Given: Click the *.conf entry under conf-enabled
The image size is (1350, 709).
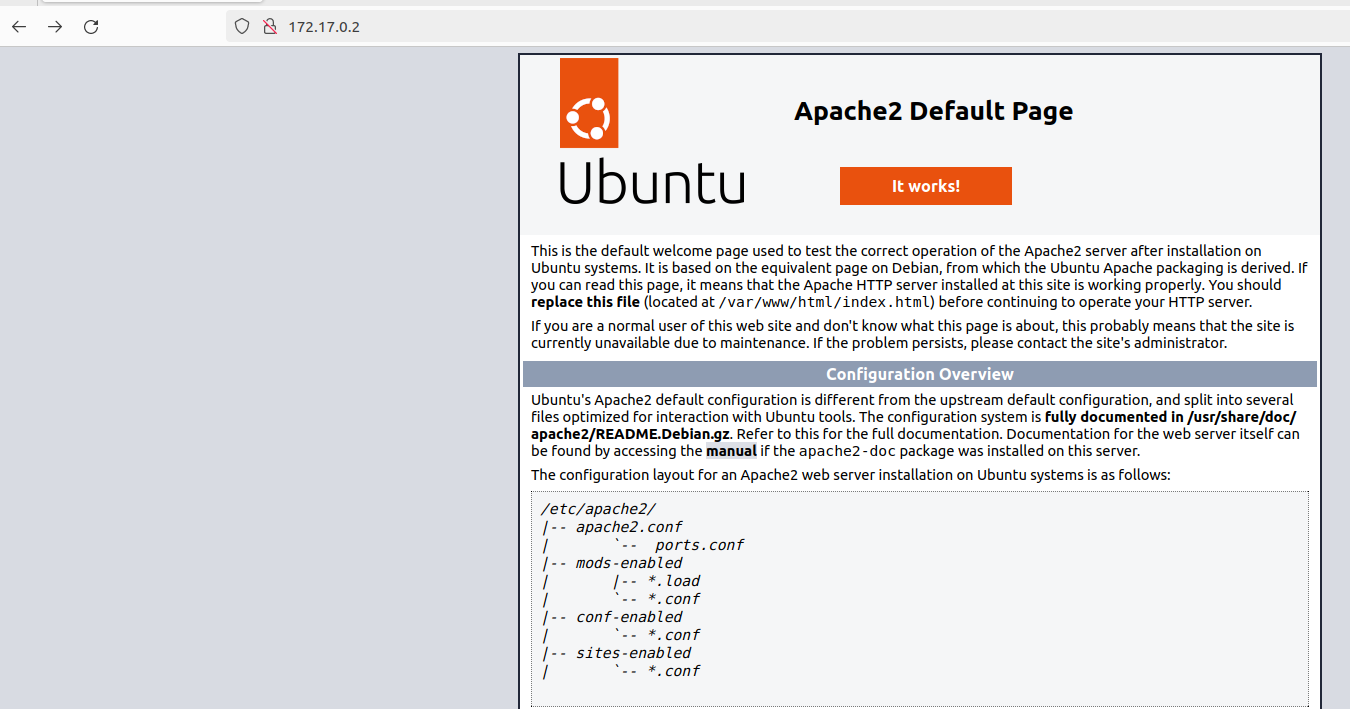Looking at the screenshot, I should [673, 635].
